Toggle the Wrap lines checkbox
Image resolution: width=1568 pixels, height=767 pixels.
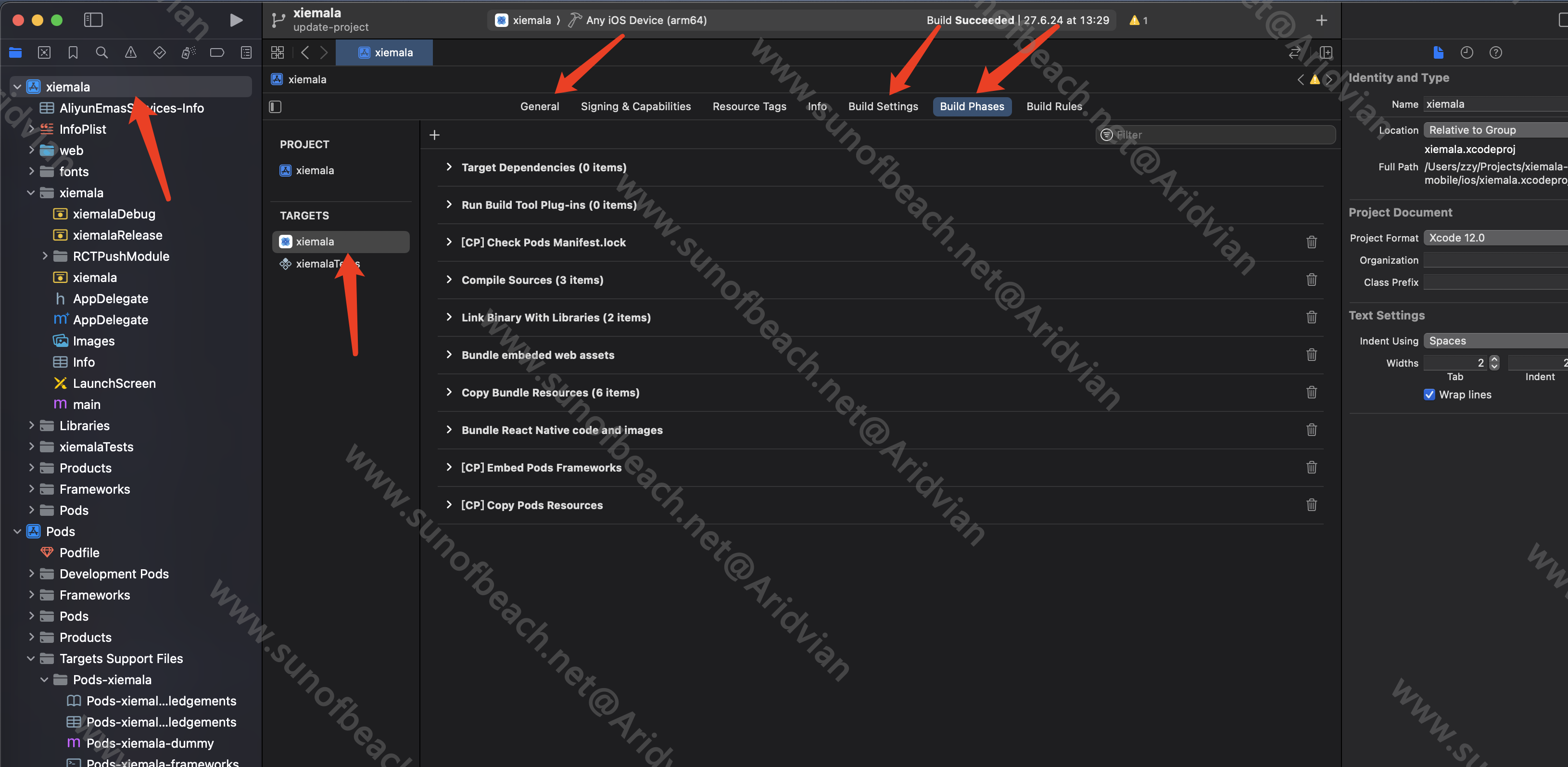point(1429,395)
